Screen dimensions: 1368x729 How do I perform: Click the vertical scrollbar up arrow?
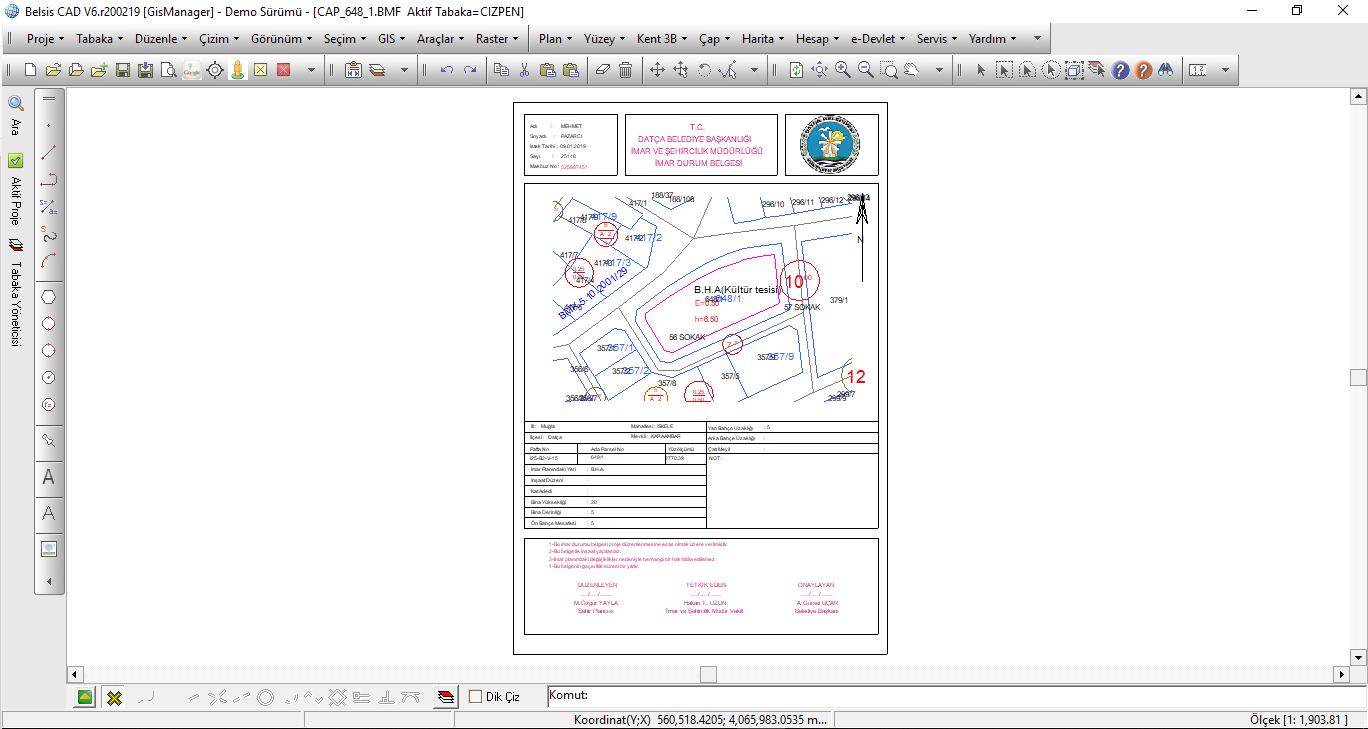pyautogui.click(x=1357, y=97)
